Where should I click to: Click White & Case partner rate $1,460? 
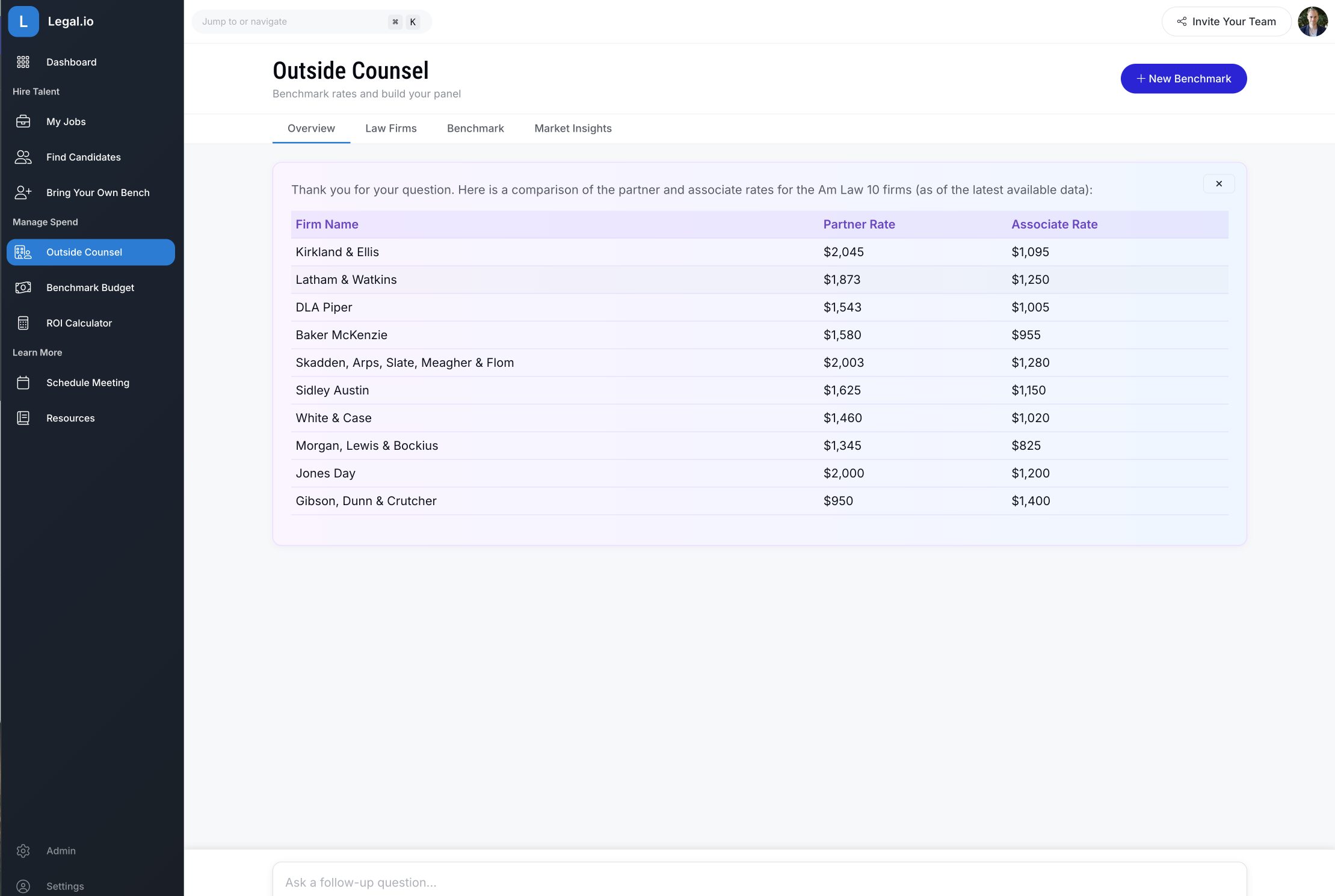click(x=843, y=418)
